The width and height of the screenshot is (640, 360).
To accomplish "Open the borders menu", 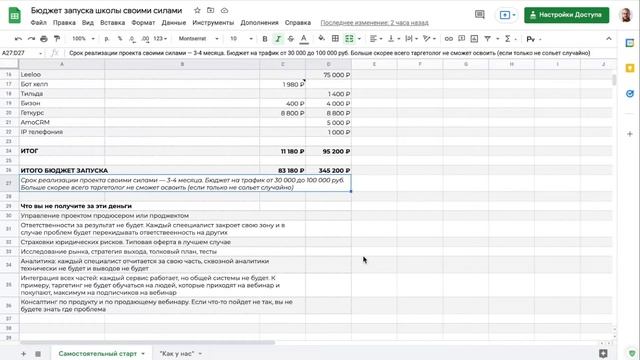I will (x=335, y=39).
